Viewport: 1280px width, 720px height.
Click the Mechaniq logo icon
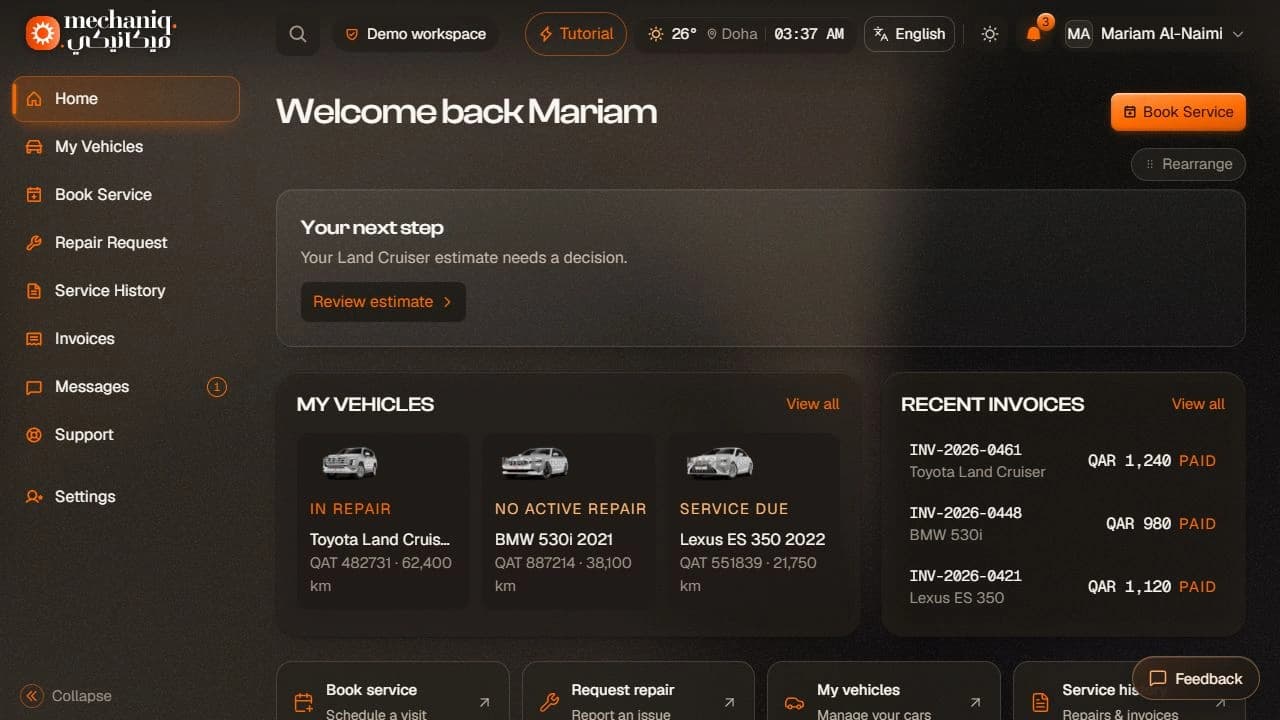(x=42, y=33)
